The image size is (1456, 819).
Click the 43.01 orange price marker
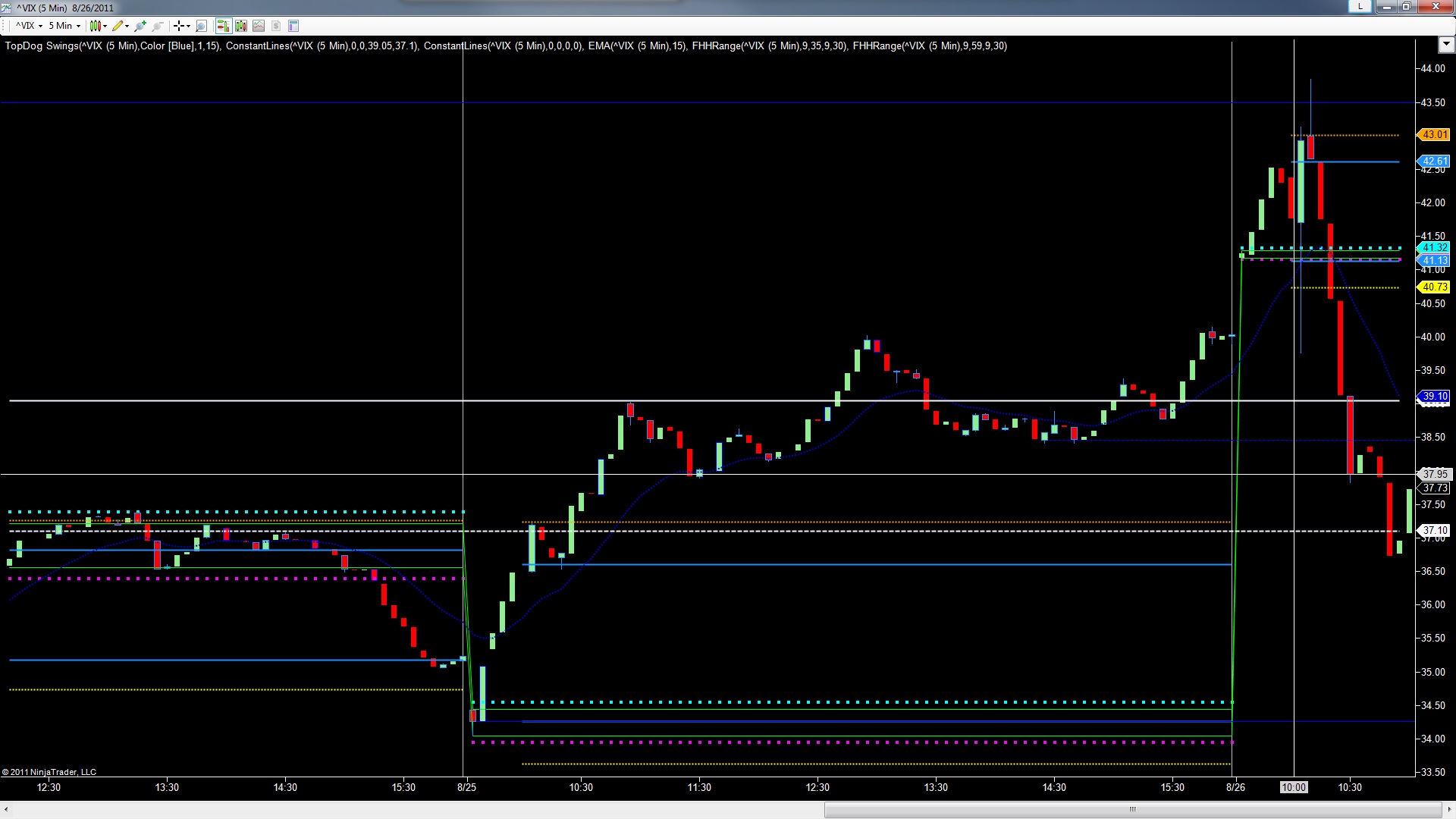1433,135
